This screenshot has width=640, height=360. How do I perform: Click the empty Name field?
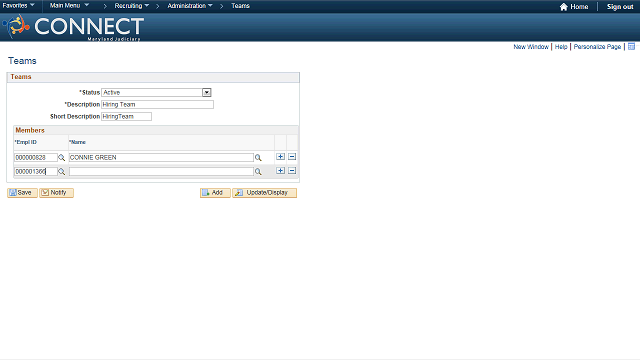pos(161,171)
